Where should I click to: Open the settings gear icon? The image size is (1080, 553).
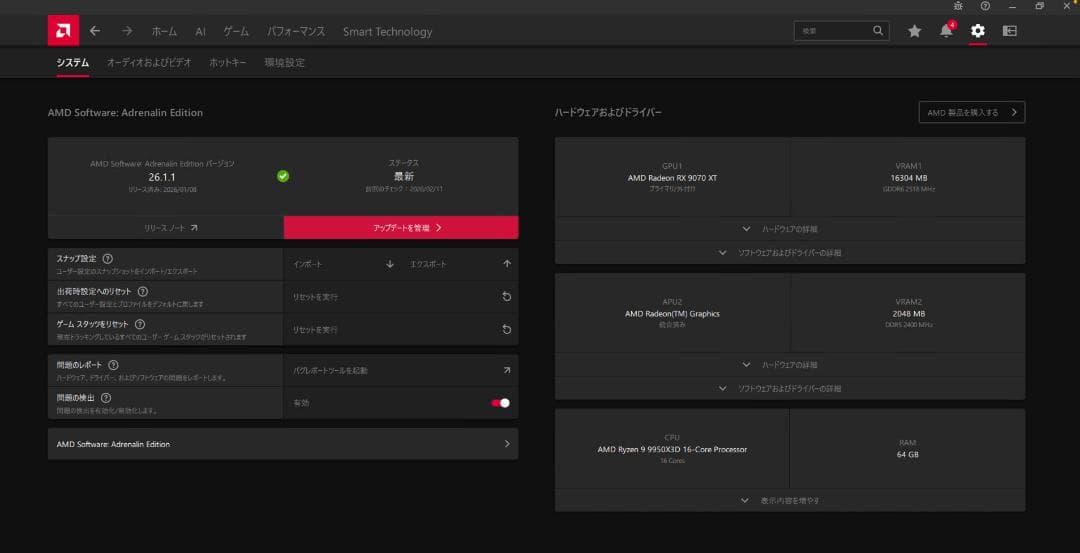coord(977,31)
